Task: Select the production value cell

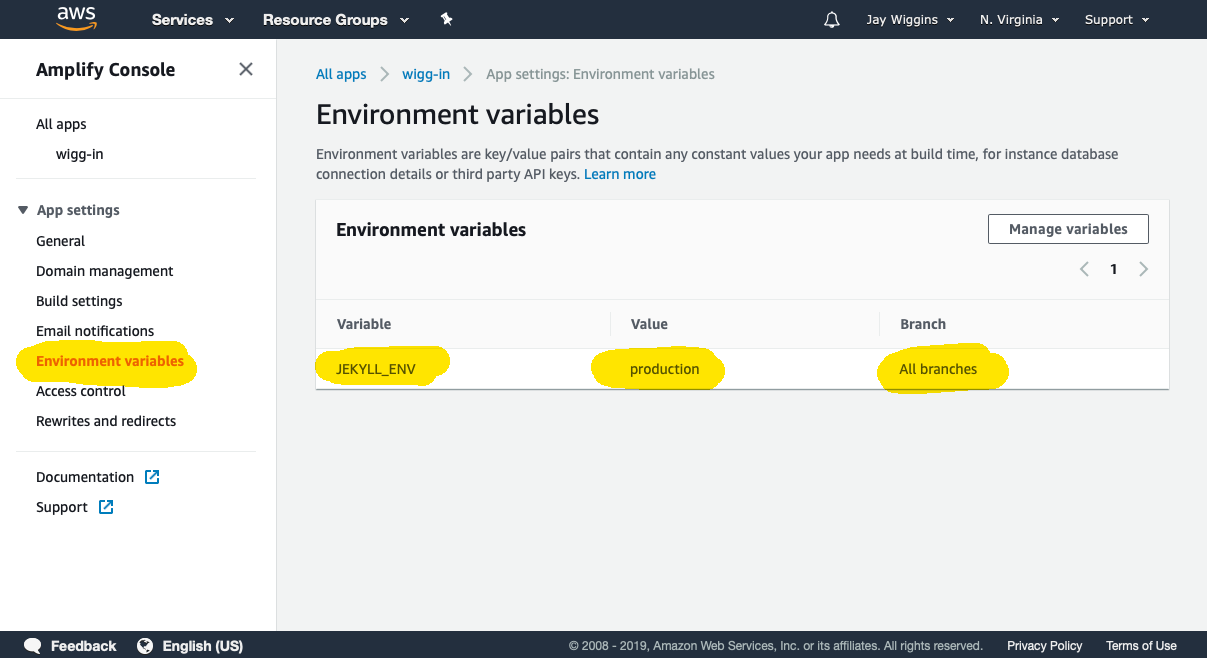Action: (664, 369)
